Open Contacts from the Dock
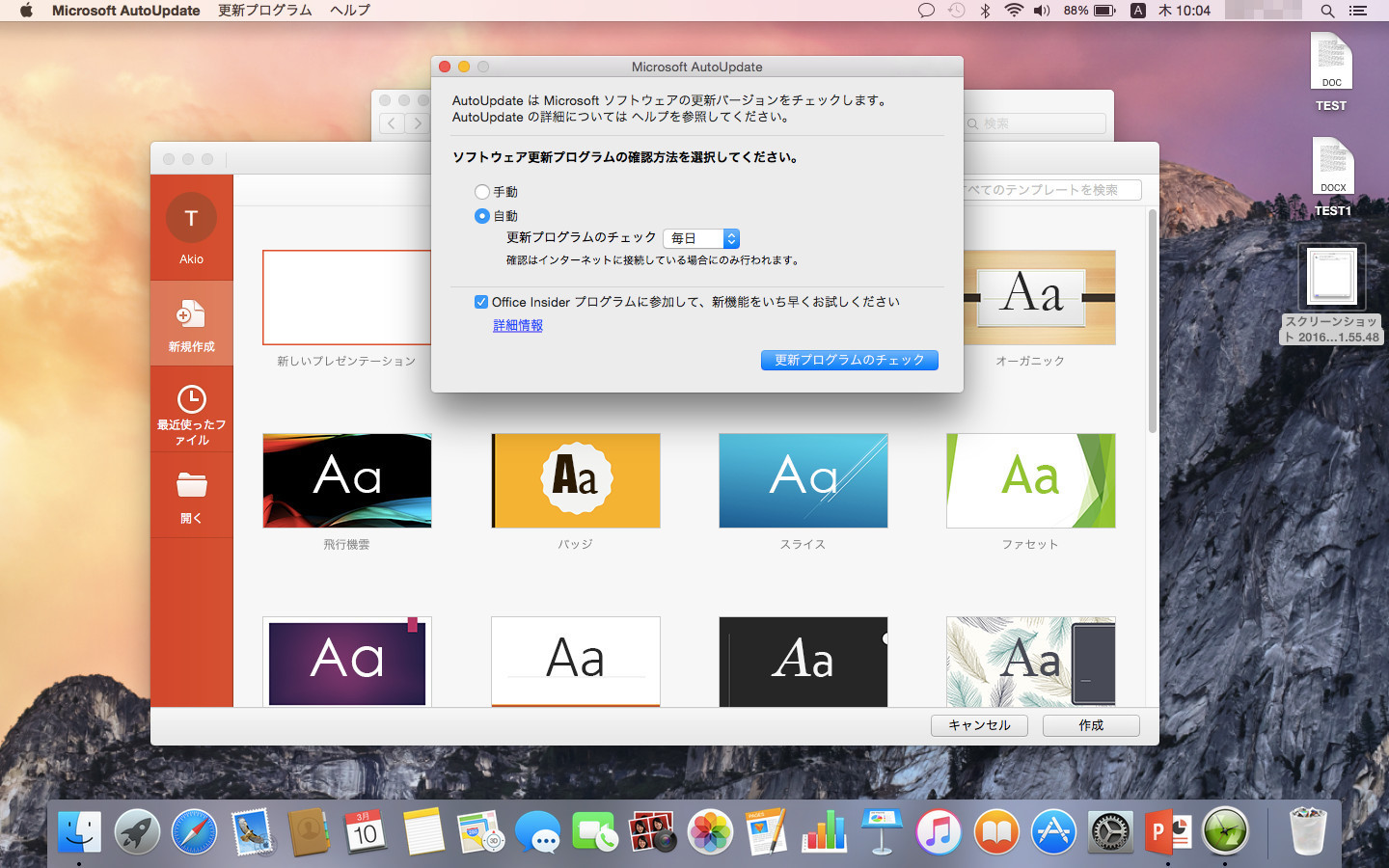The height and width of the screenshot is (868, 1389). coord(309,830)
